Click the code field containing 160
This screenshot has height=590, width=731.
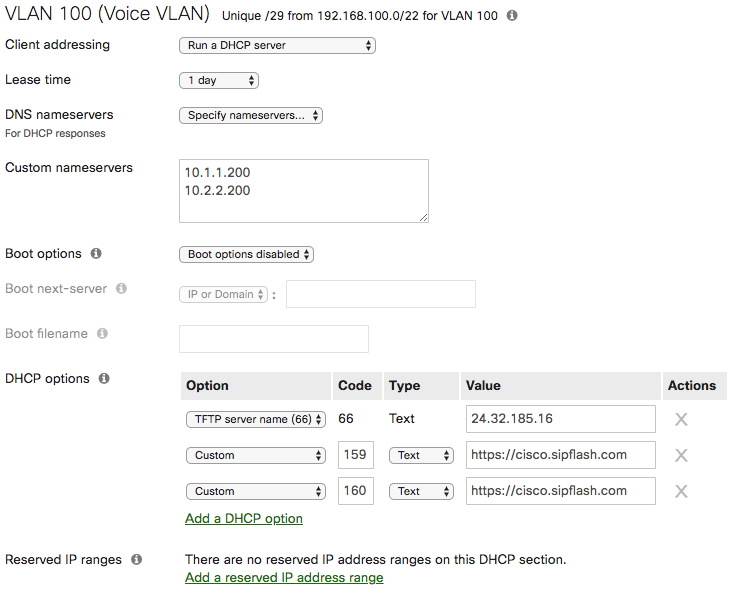[x=356, y=491]
